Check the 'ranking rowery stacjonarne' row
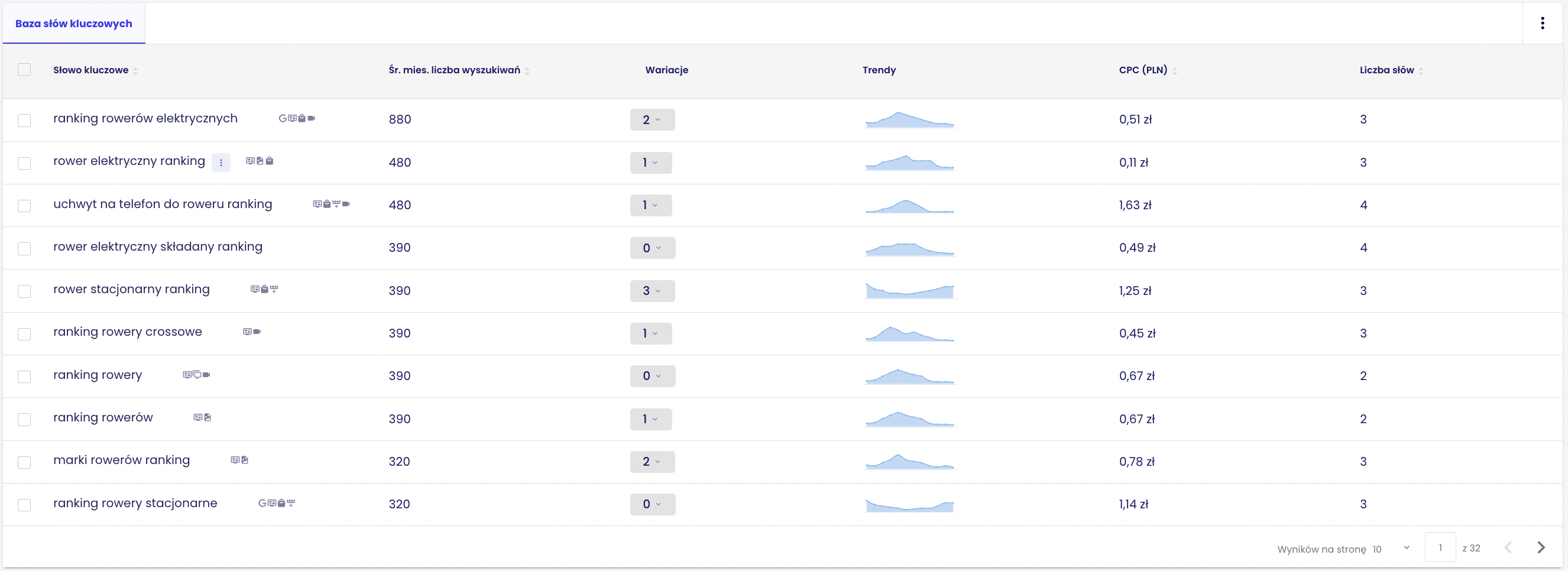The width and height of the screenshot is (1568, 571). 24,505
